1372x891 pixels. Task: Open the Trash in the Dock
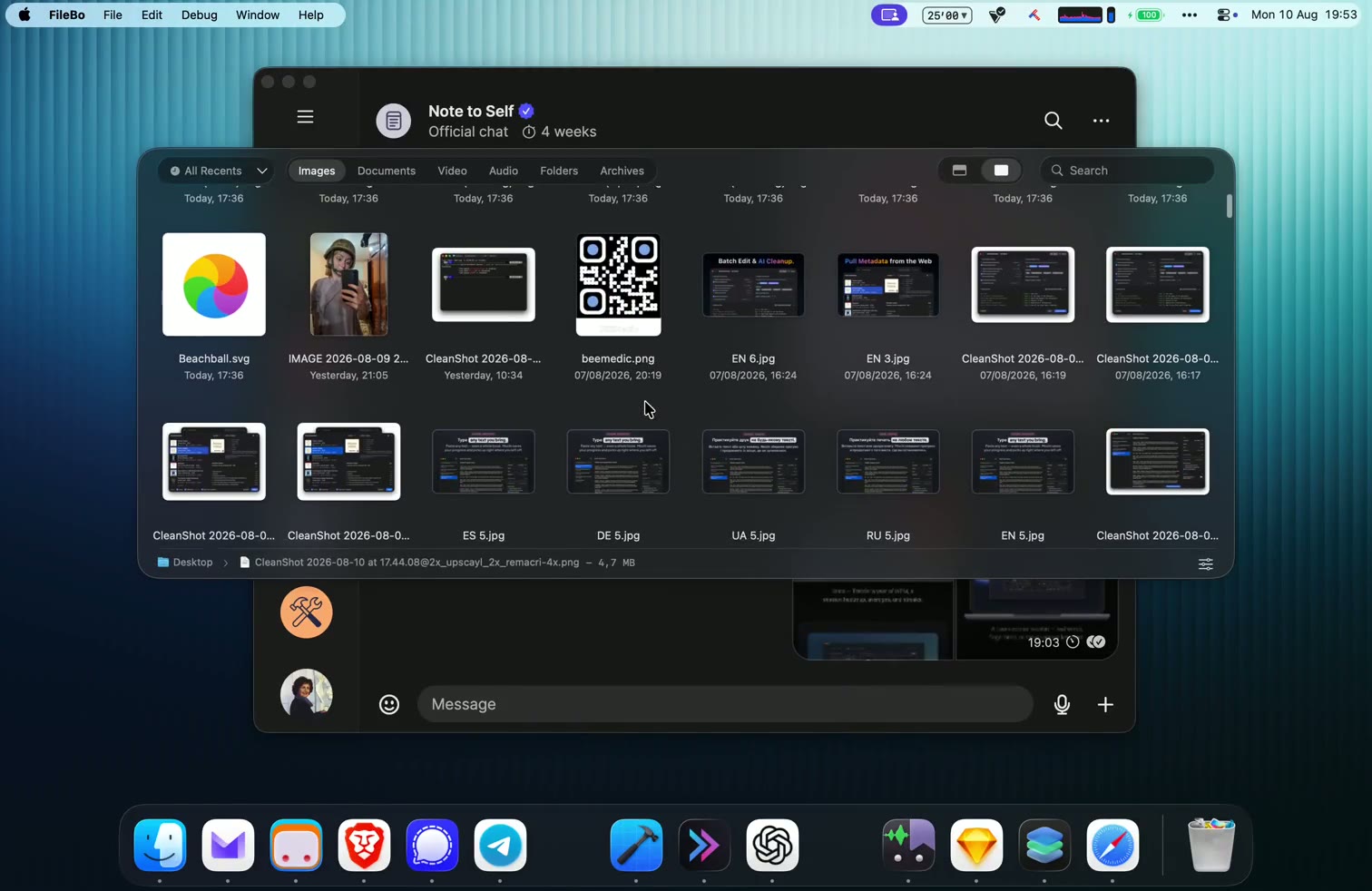1211,846
